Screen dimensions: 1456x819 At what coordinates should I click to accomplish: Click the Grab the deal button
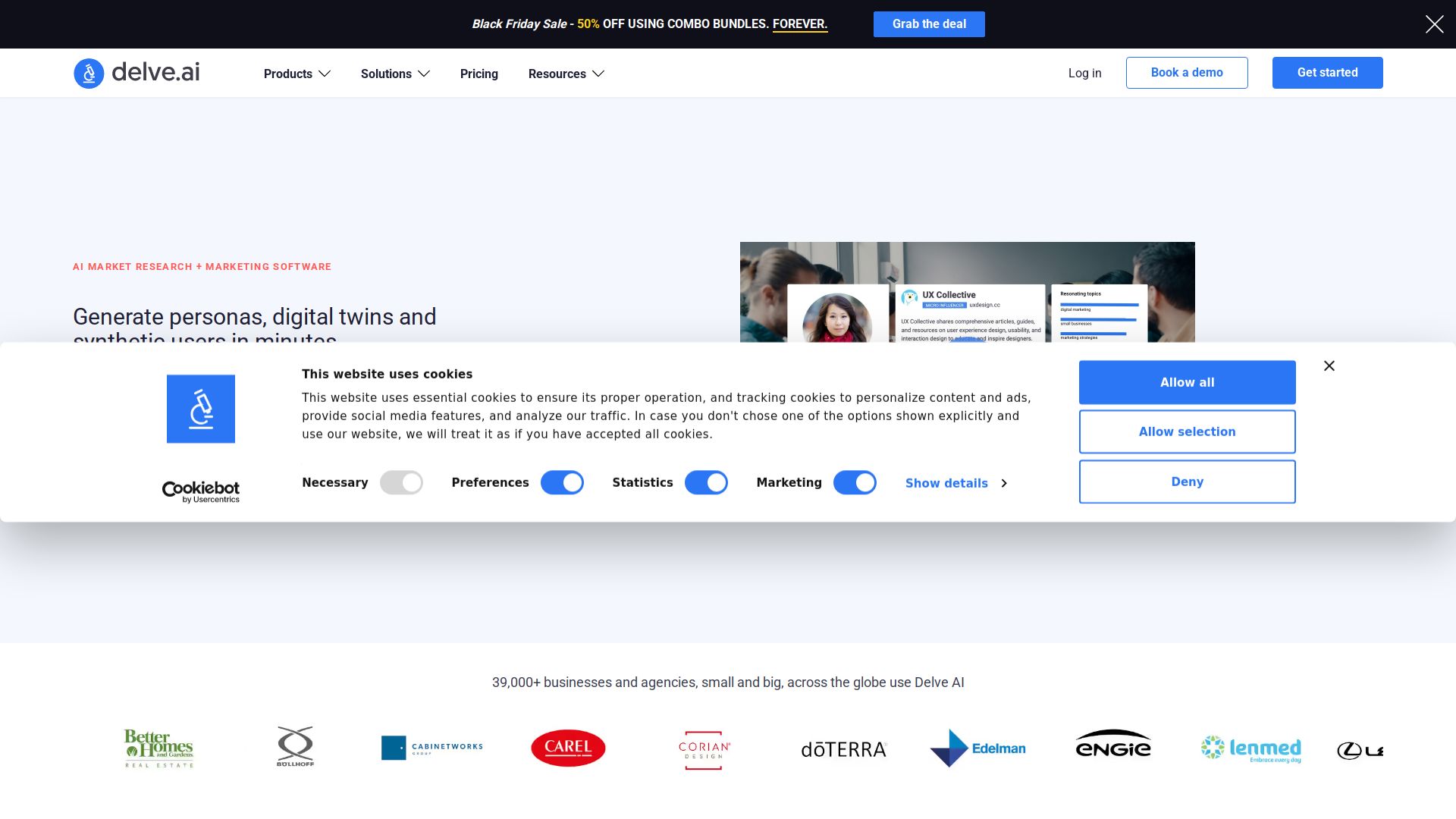tap(929, 24)
